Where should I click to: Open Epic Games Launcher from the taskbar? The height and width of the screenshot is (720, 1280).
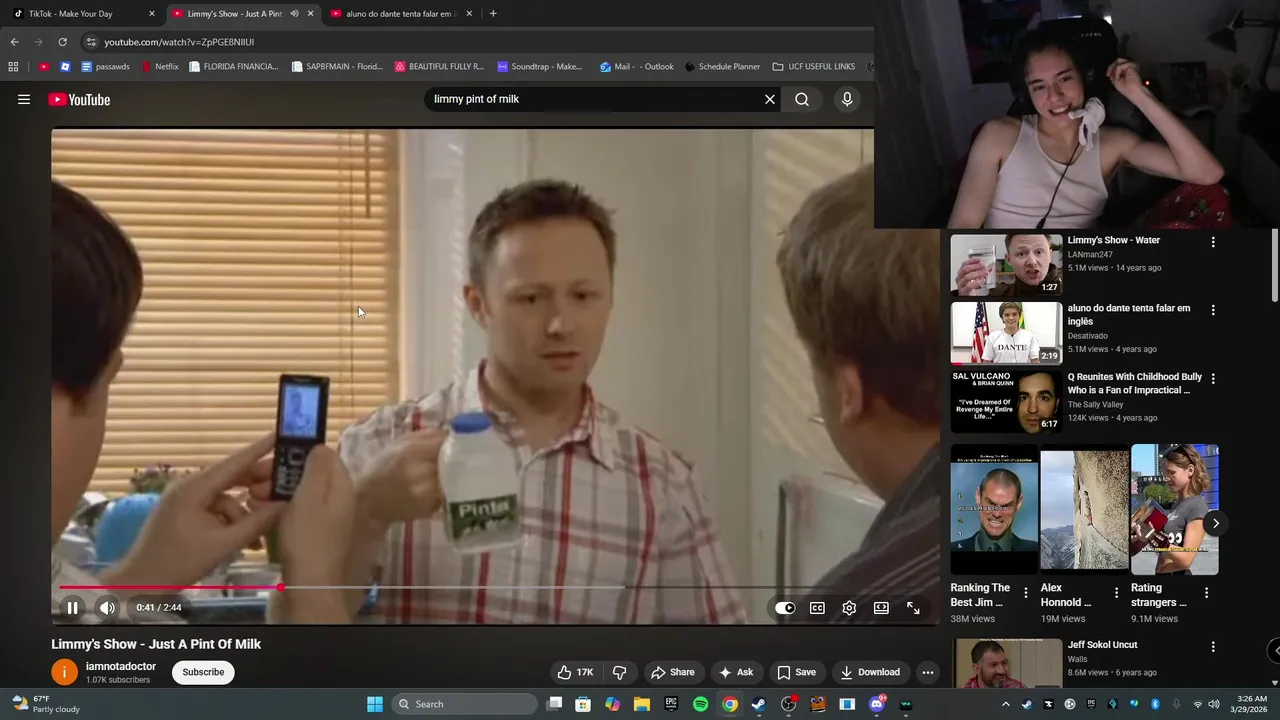(672, 704)
